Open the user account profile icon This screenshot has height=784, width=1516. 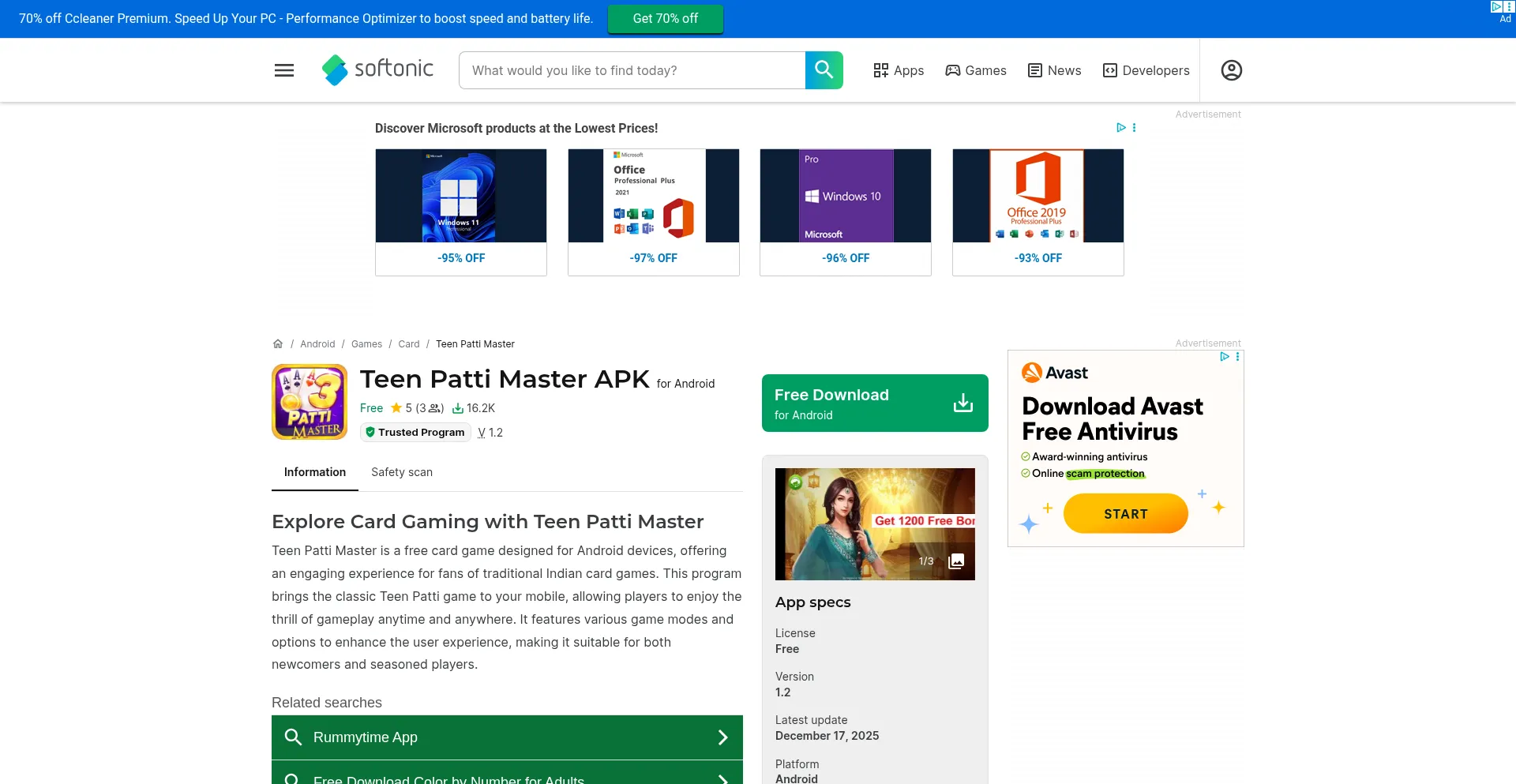pos(1230,70)
